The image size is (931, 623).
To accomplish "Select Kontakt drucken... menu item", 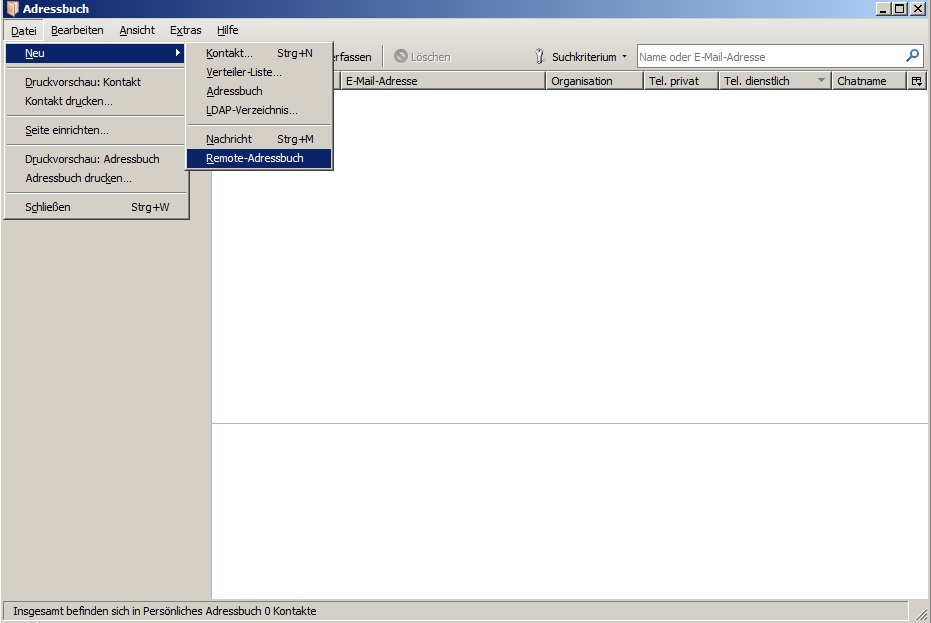I will click(x=95, y=101).
